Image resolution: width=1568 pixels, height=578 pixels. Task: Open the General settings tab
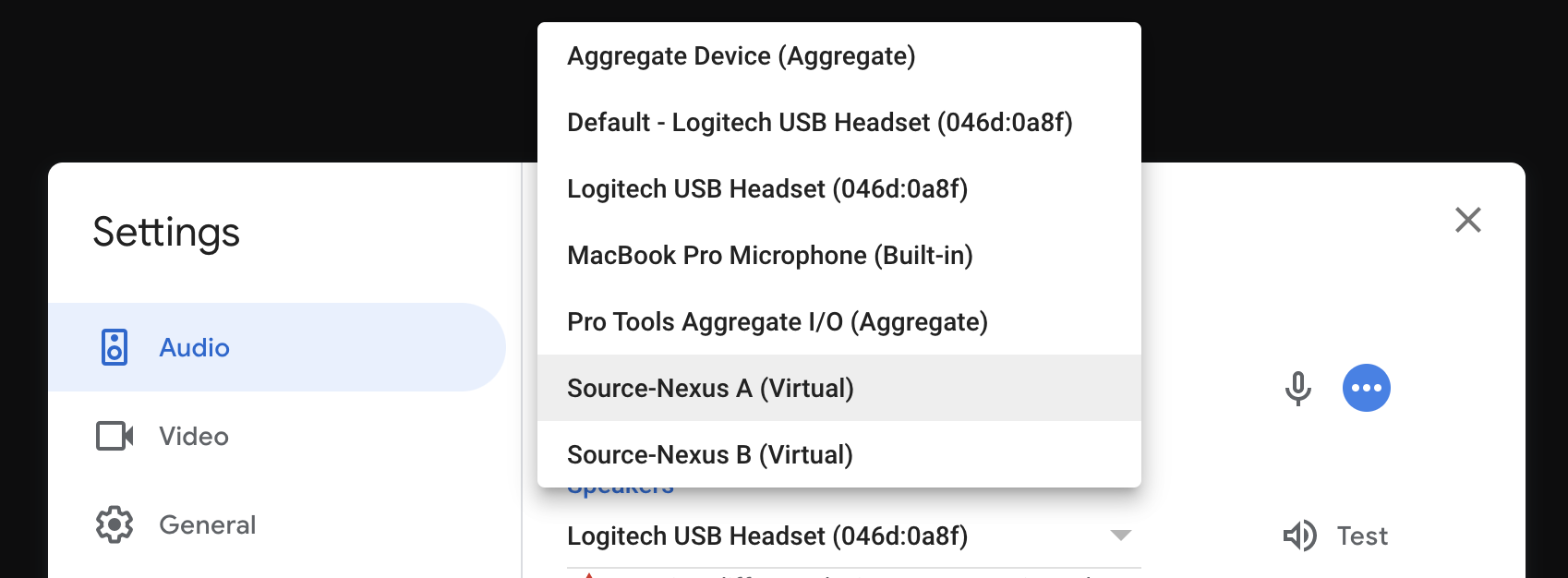pyautogui.click(x=207, y=524)
